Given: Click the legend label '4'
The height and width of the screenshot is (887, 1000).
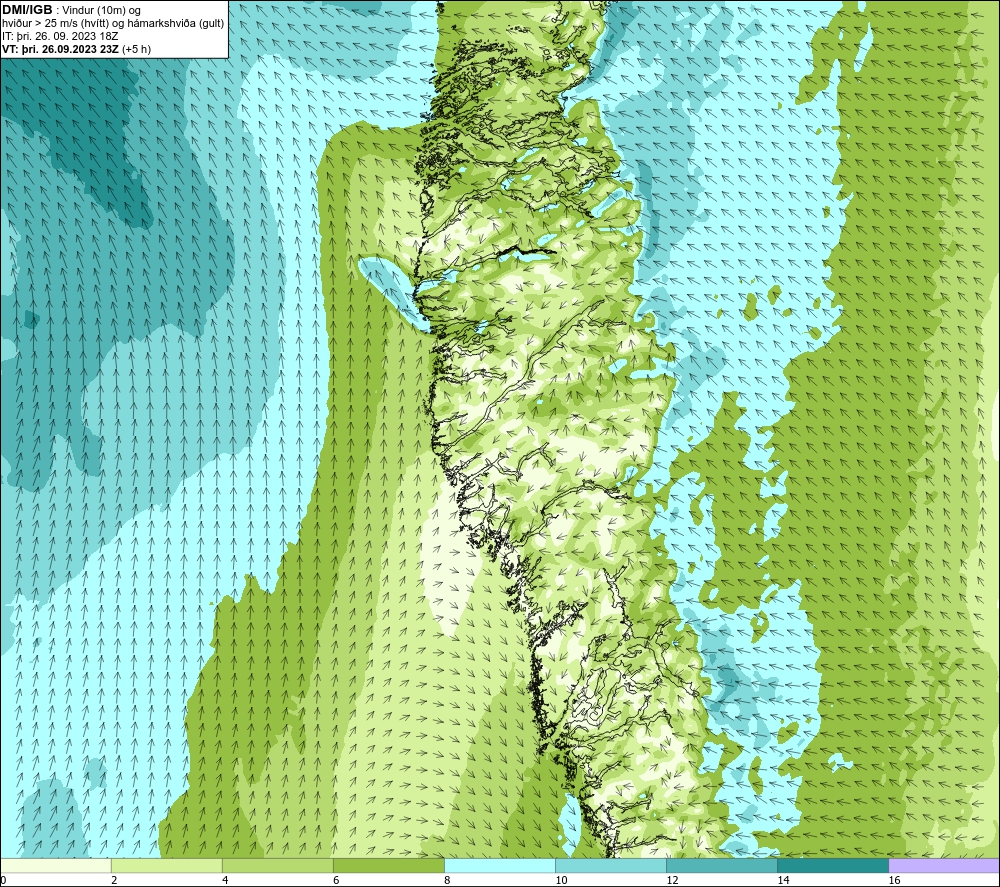Looking at the screenshot, I should [x=224, y=881].
